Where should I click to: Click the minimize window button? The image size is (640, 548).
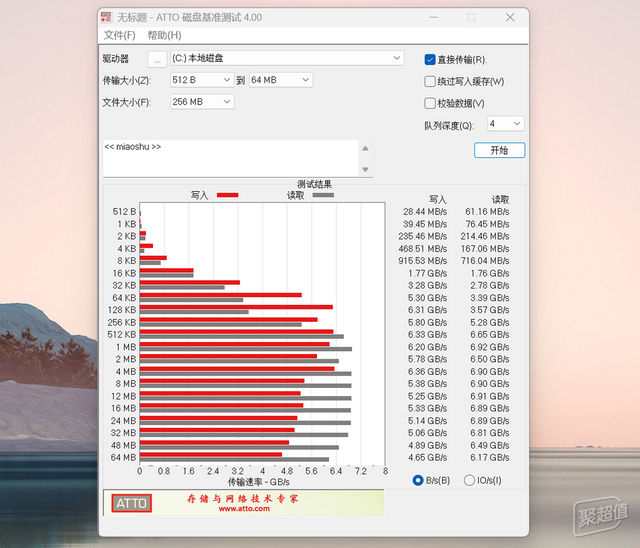pyautogui.click(x=433, y=17)
